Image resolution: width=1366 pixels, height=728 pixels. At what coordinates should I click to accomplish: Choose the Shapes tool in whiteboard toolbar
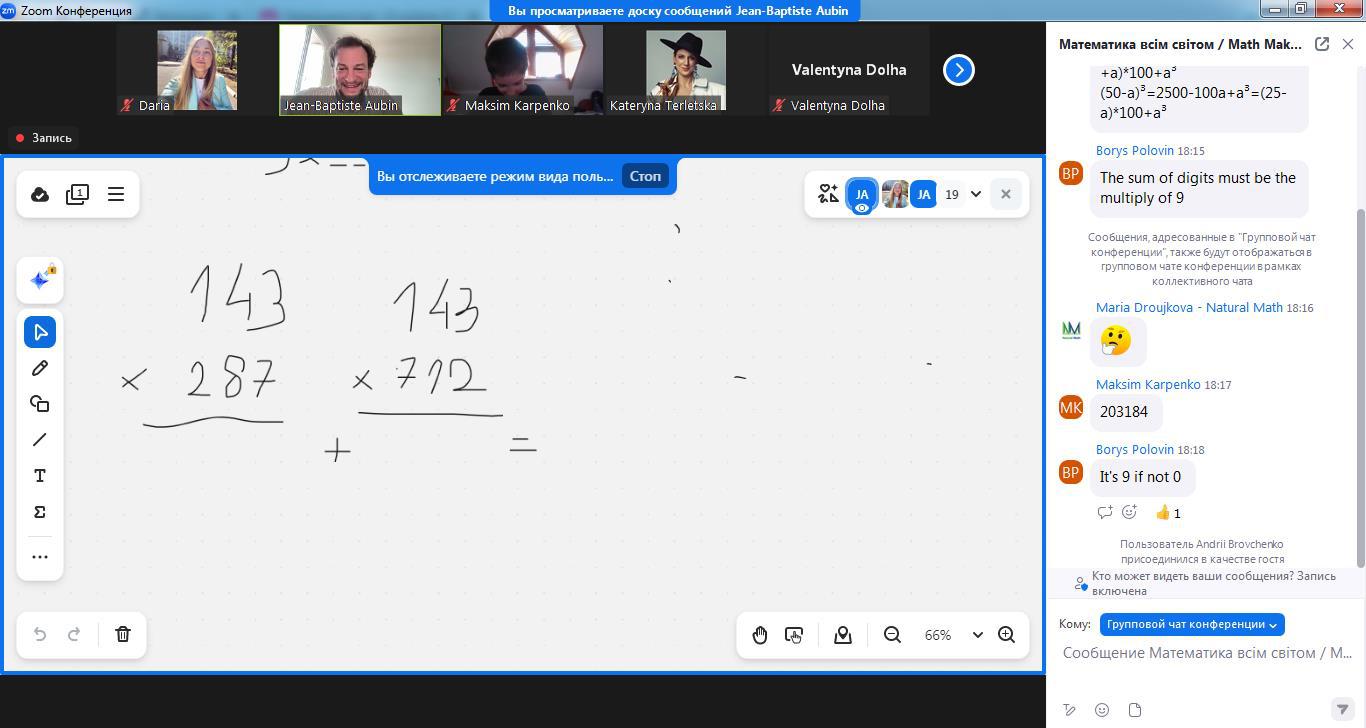(x=40, y=404)
